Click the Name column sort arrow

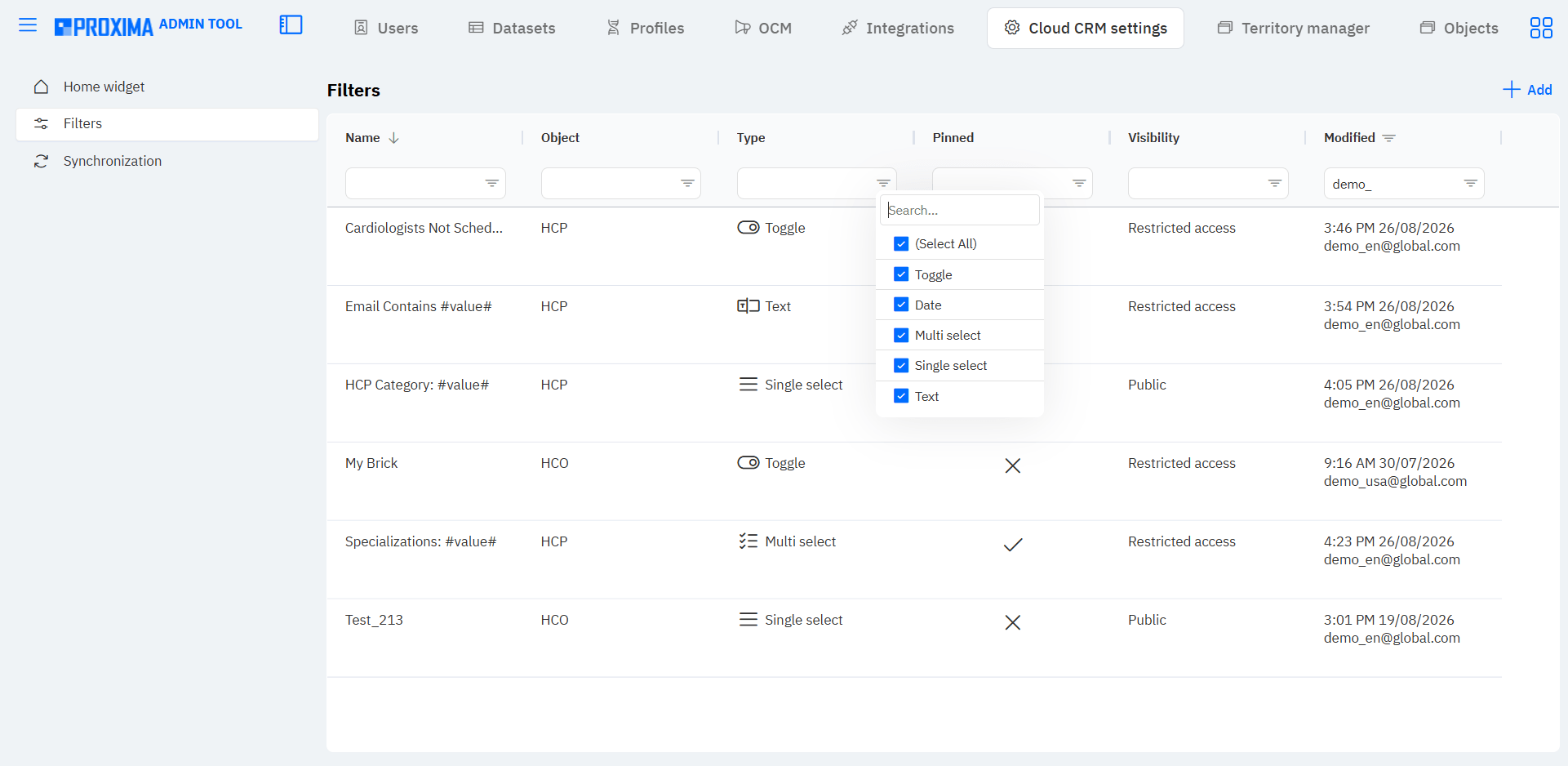(394, 138)
